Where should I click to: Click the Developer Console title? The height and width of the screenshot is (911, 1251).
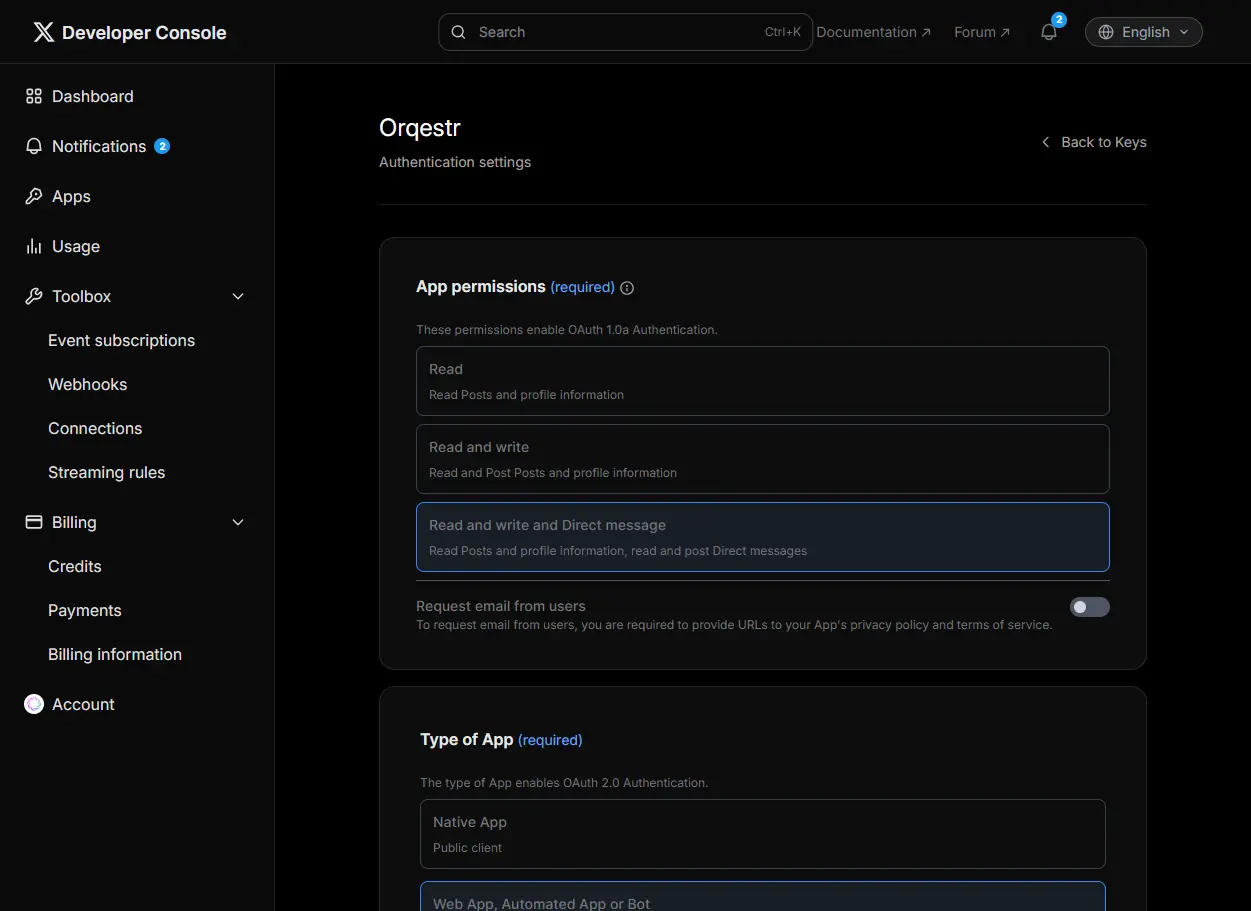tap(144, 33)
